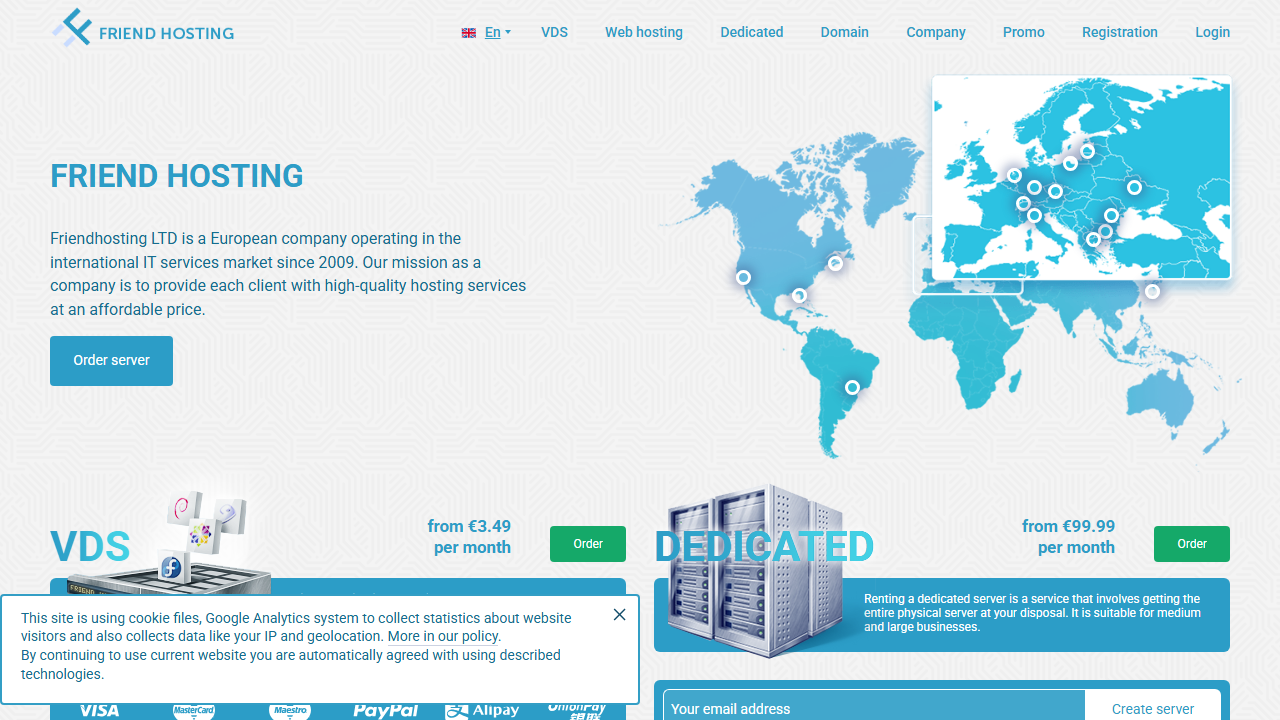Click the Alipay payment icon
1280x720 pixels.
[x=482, y=710]
